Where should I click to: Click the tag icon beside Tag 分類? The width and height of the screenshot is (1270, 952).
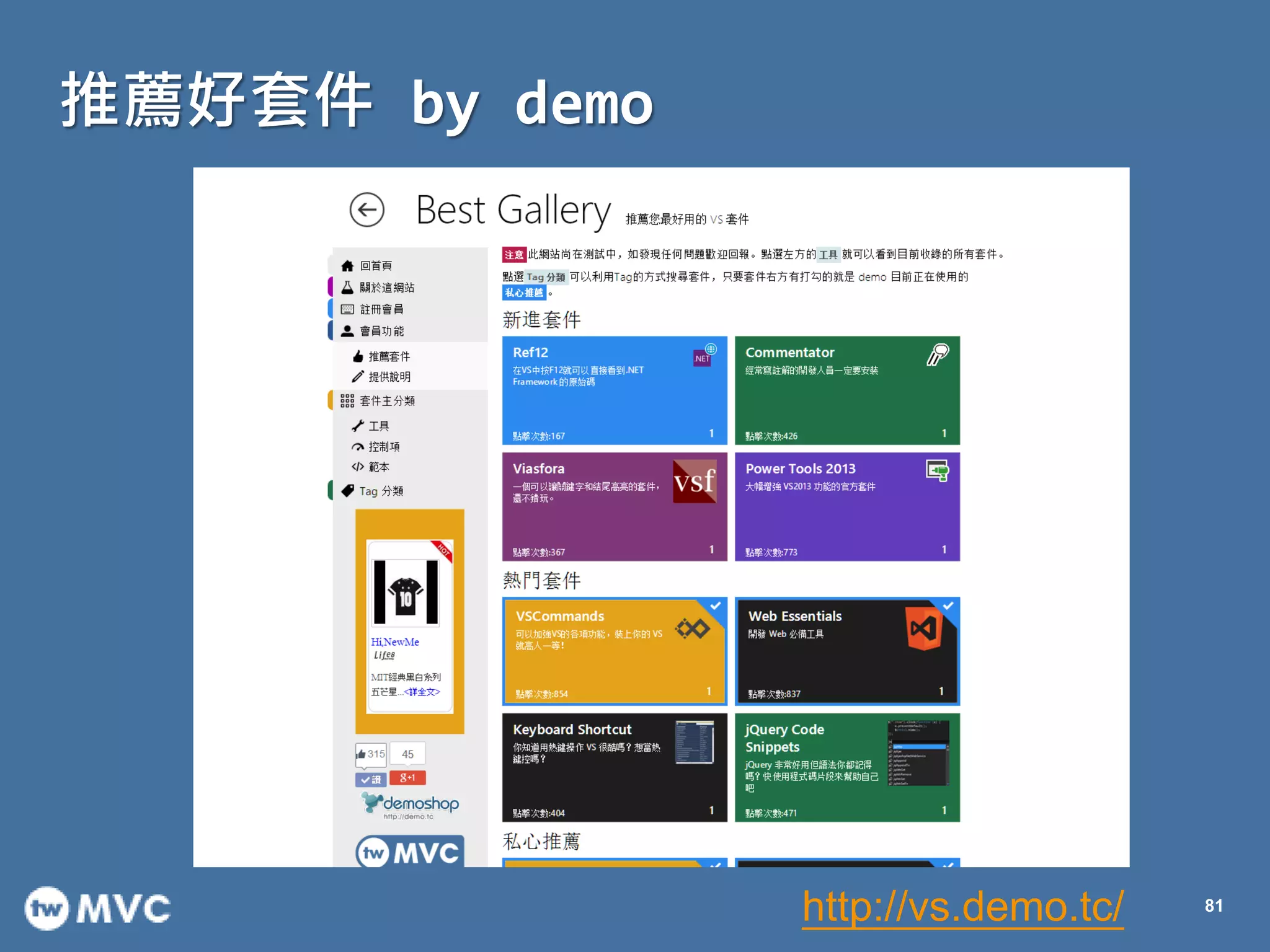pos(347,491)
